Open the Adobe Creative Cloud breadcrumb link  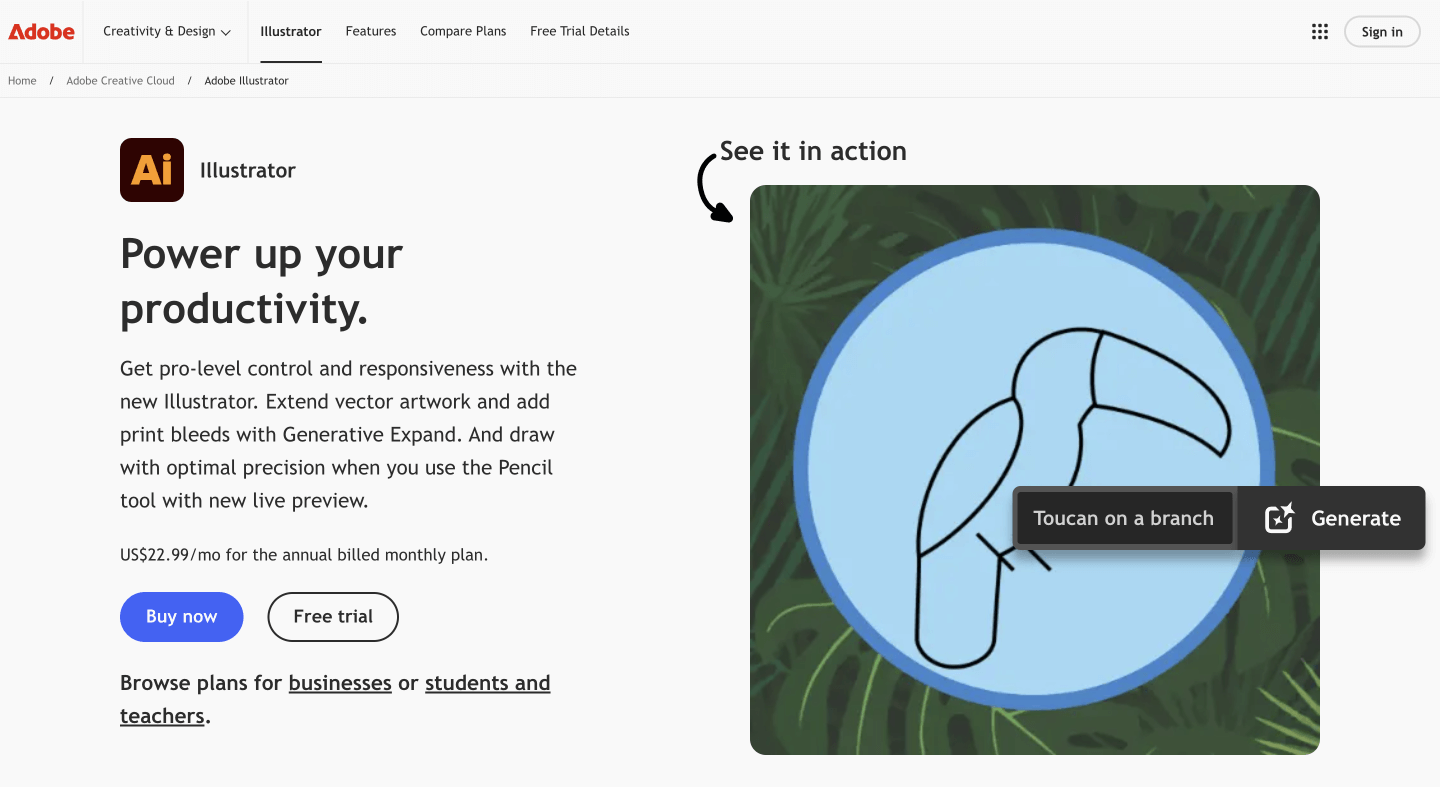point(120,80)
